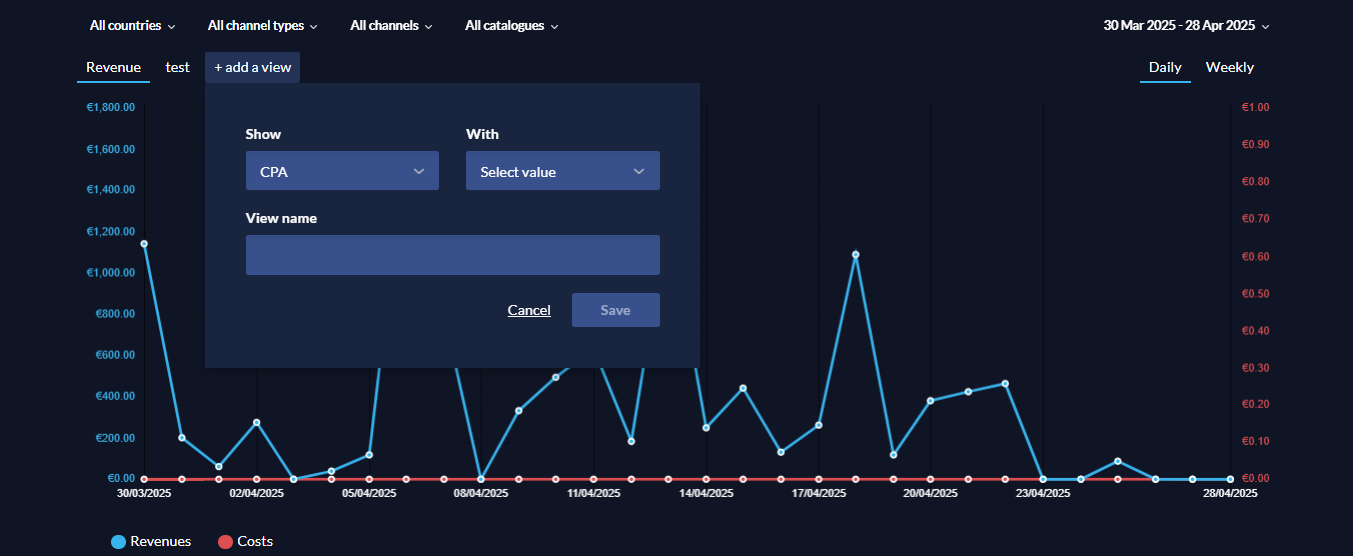
Task: Click the + add a view button
Action: tap(252, 68)
